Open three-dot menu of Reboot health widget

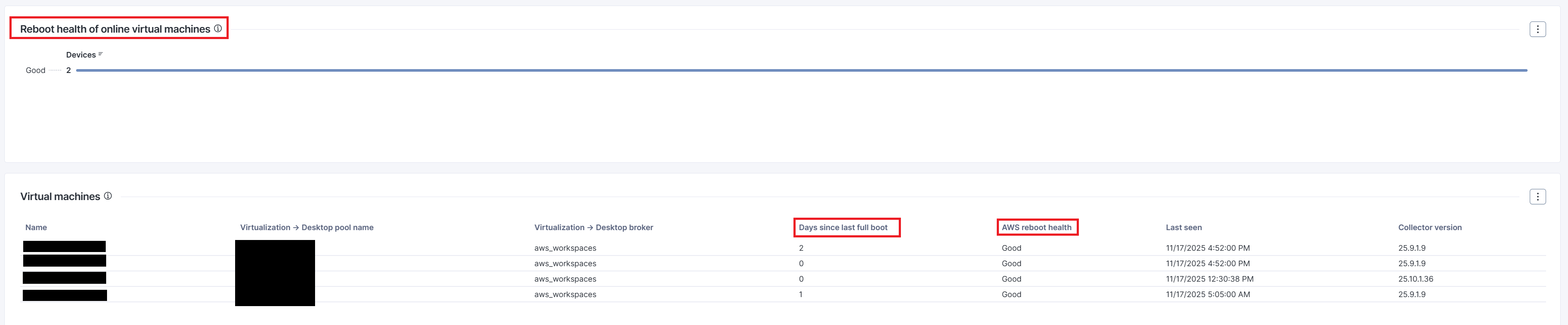tap(1537, 29)
